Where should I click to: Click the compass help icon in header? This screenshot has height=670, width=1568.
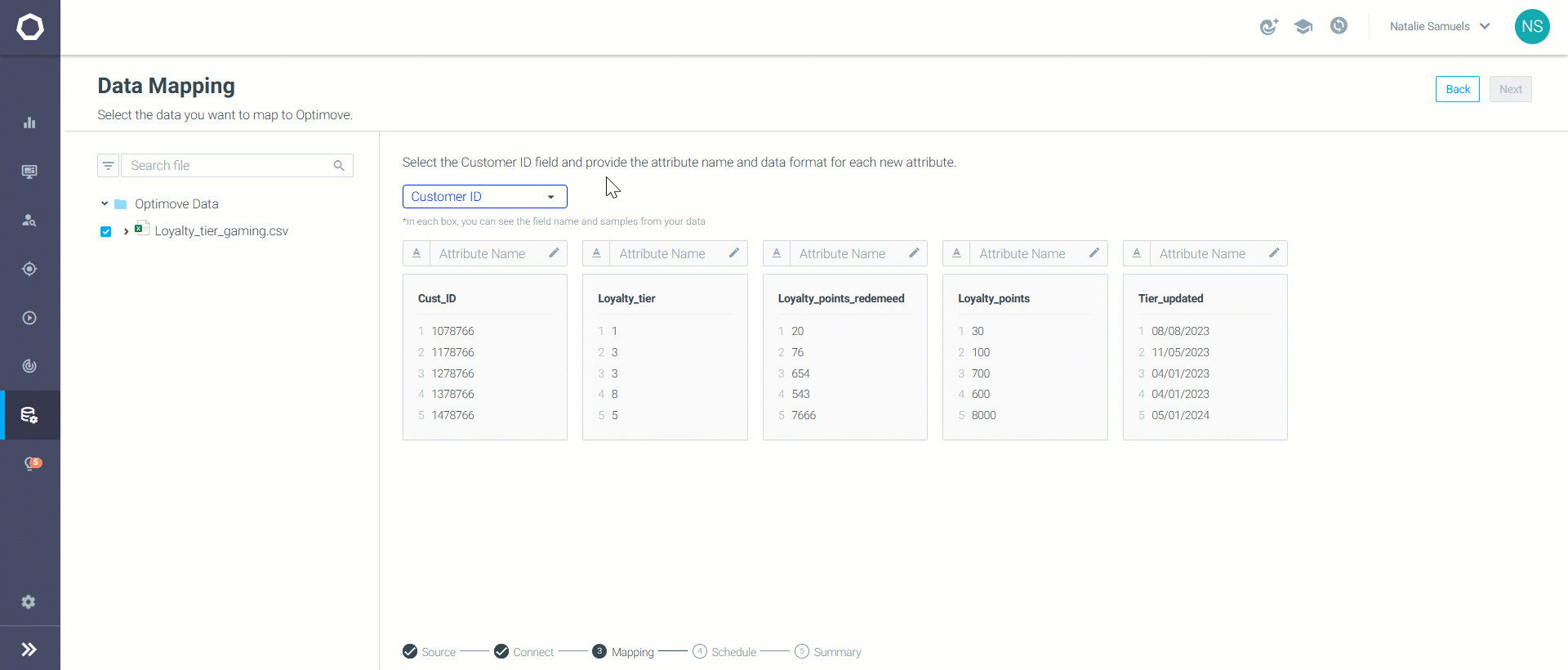1339,26
